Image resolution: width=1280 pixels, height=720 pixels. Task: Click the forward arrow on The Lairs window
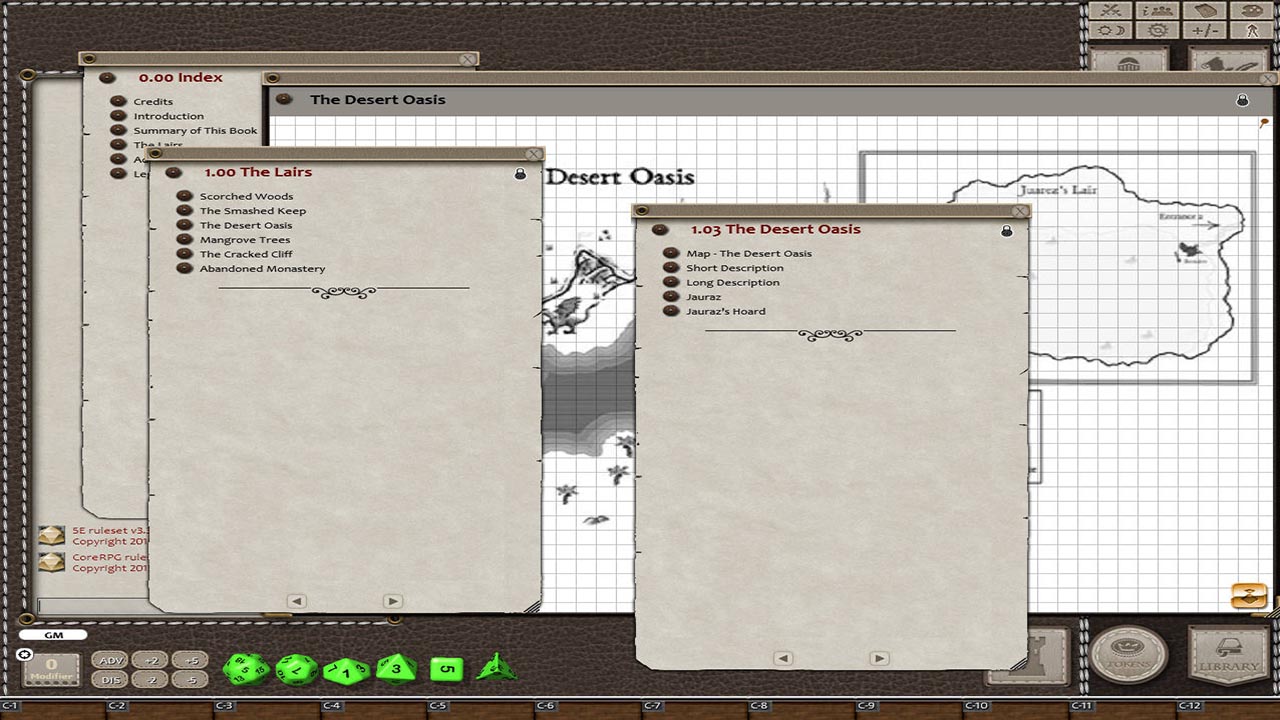point(391,600)
